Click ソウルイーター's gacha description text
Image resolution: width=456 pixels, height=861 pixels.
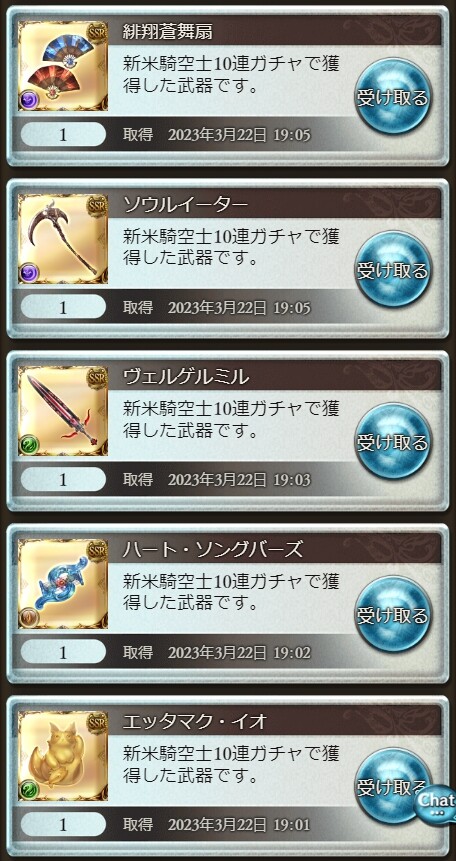(231, 247)
